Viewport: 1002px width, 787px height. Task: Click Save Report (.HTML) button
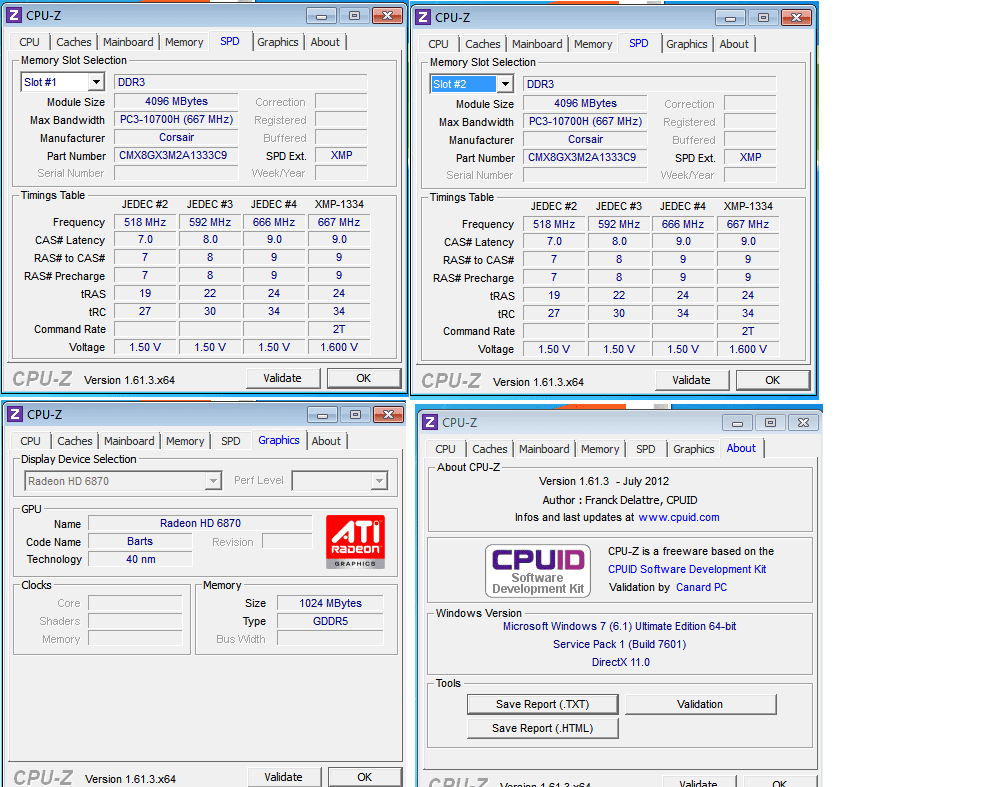coord(543,728)
